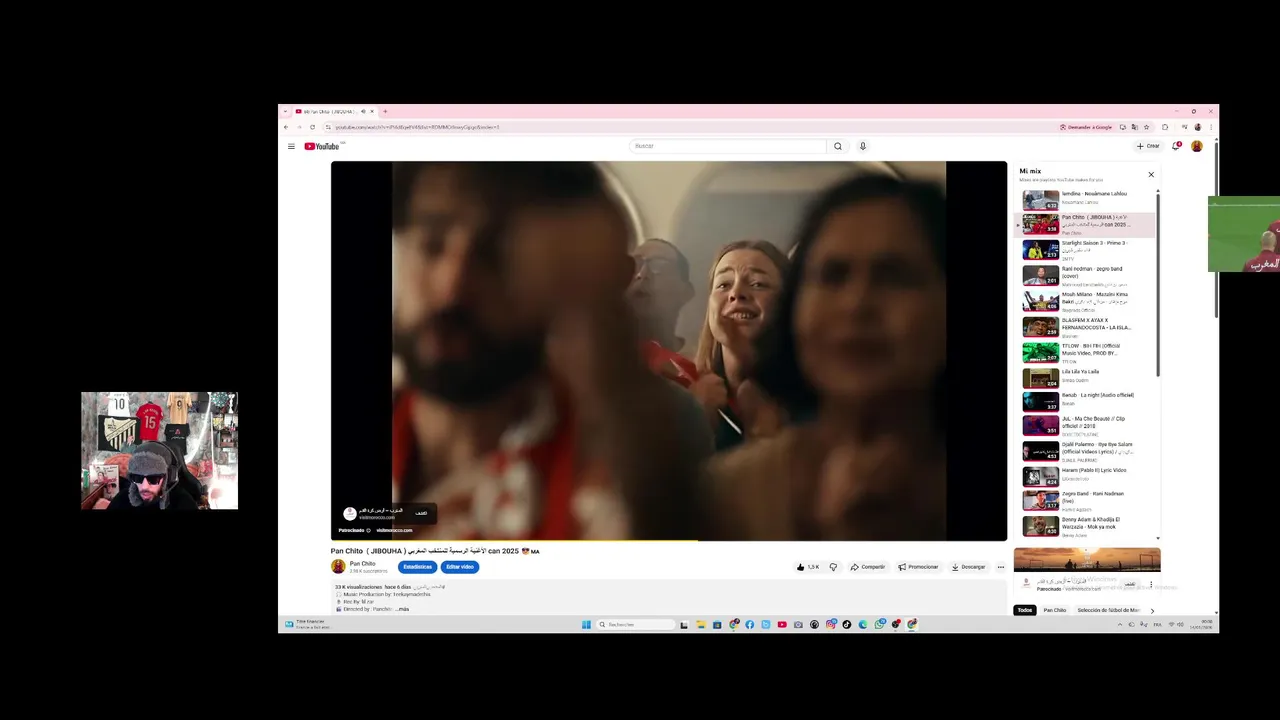Show hidden system tray icons chevron
1280x720 pixels.
click(x=1120, y=625)
